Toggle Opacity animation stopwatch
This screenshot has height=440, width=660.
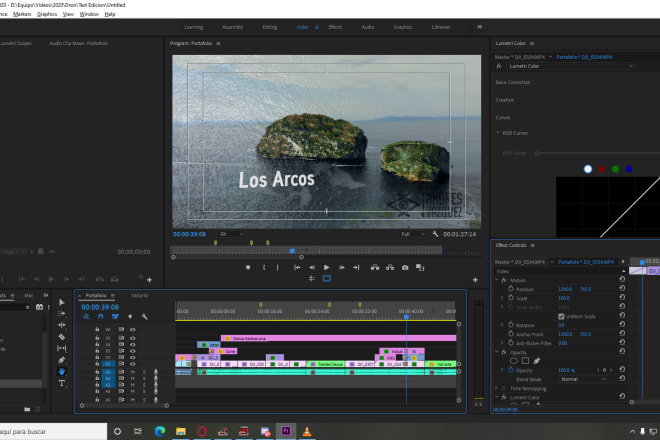[x=511, y=370]
